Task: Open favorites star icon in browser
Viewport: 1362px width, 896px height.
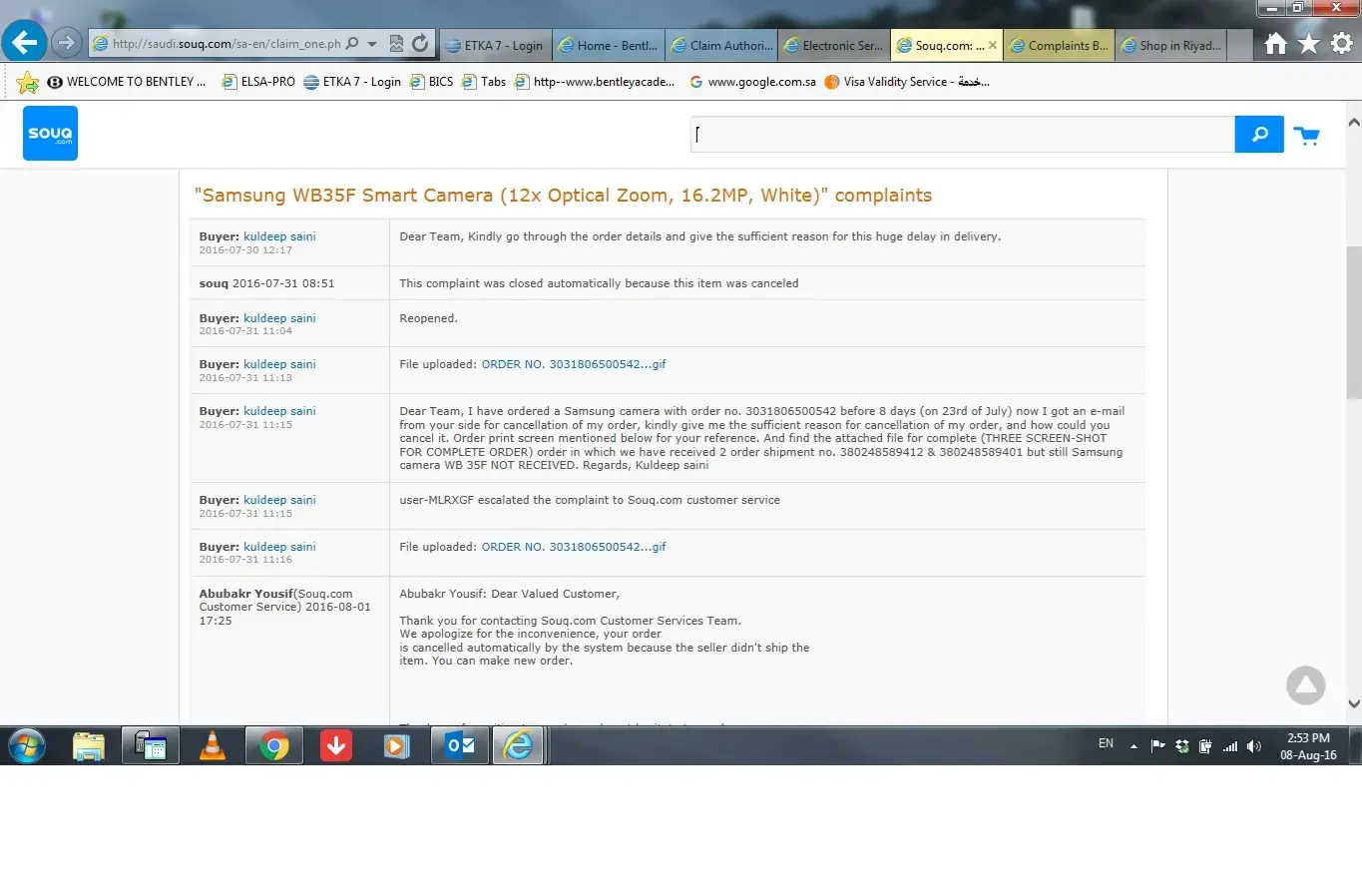Action: (x=1309, y=44)
